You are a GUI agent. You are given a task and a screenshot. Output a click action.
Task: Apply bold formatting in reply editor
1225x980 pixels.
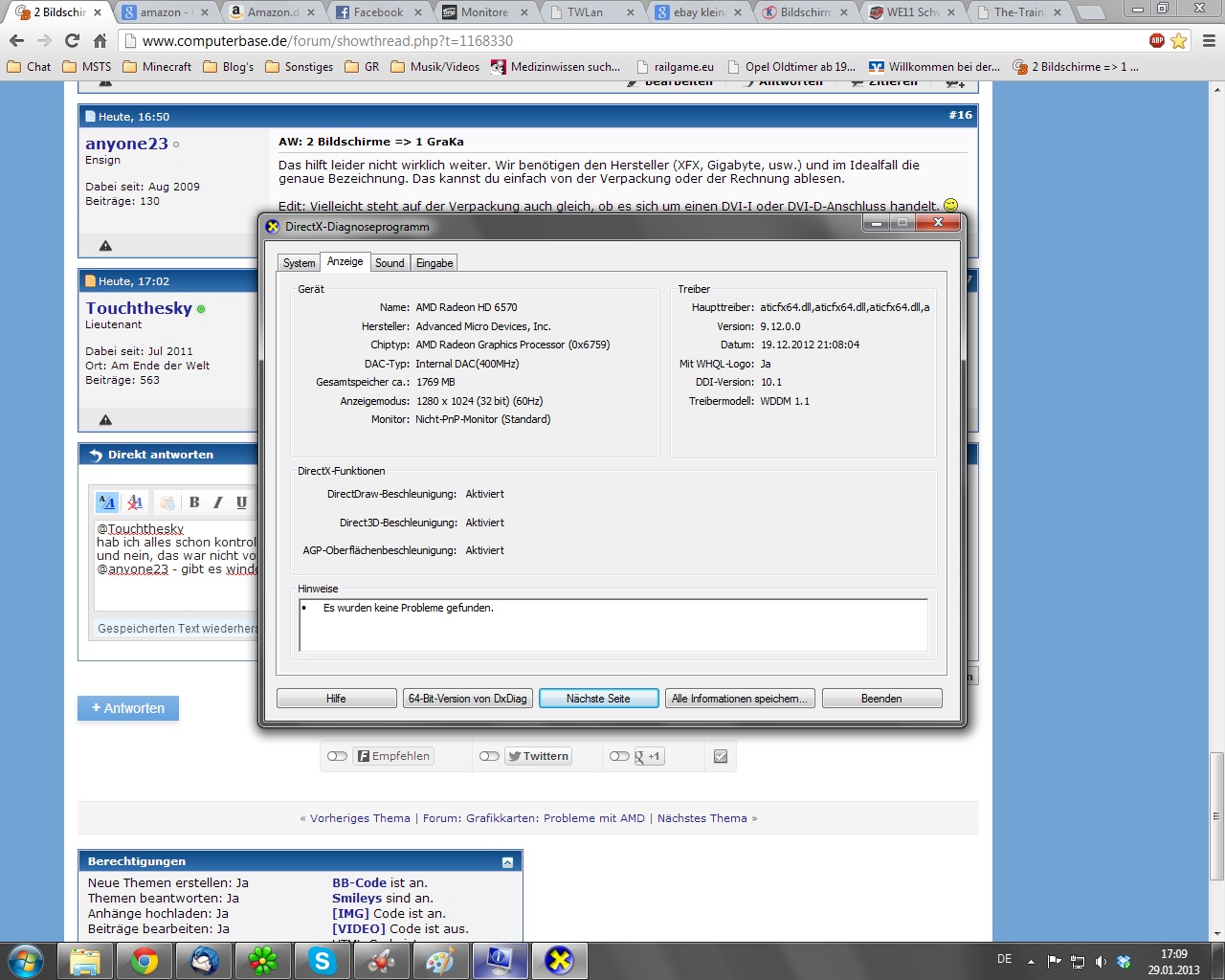(x=194, y=502)
